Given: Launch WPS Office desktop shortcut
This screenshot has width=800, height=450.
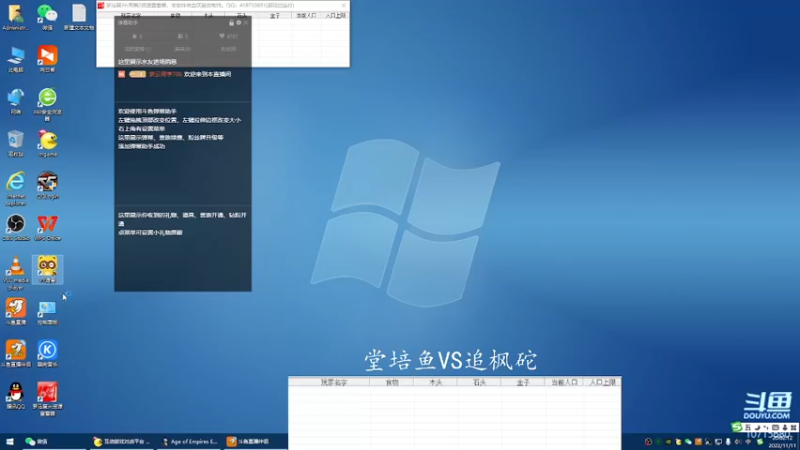Looking at the screenshot, I should (47, 228).
